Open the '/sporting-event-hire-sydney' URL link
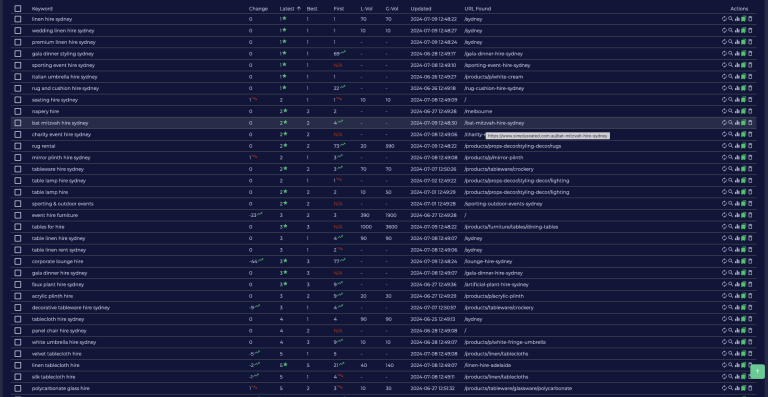768x397 pixels. tap(497, 65)
